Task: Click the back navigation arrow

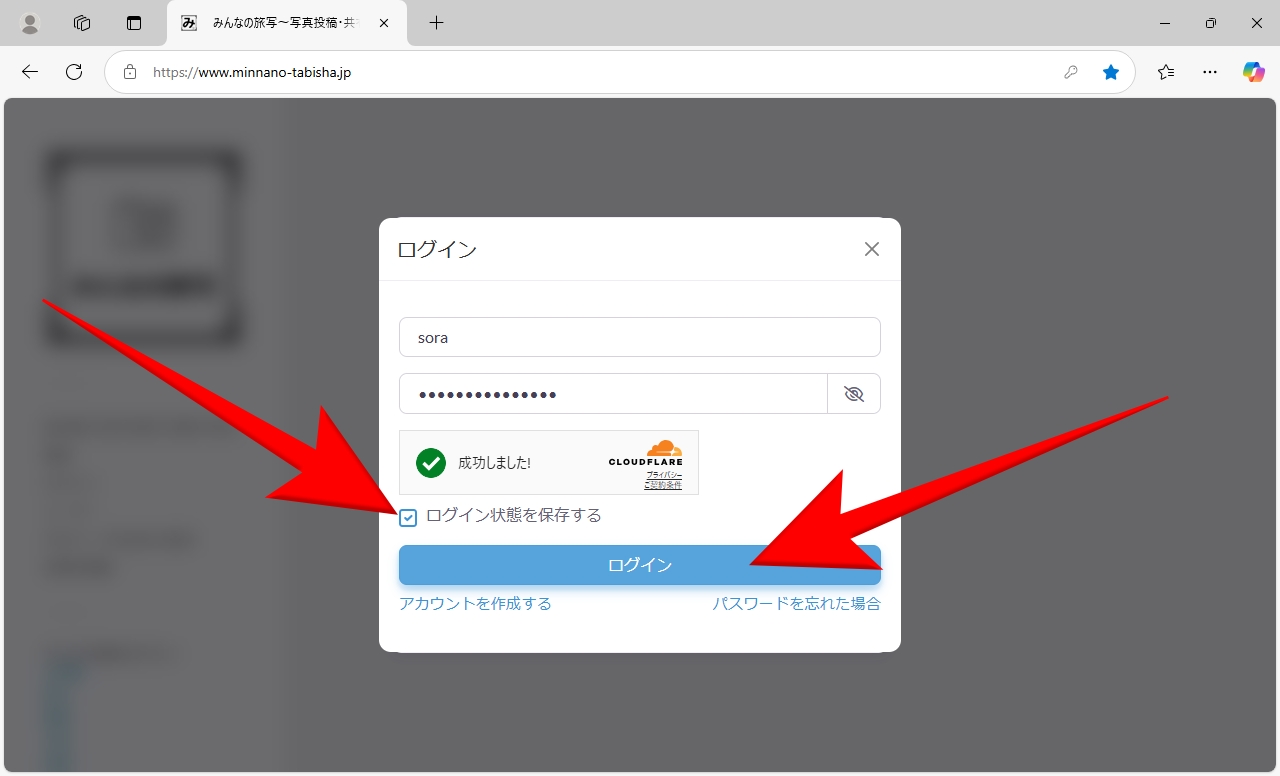Action: [x=30, y=72]
